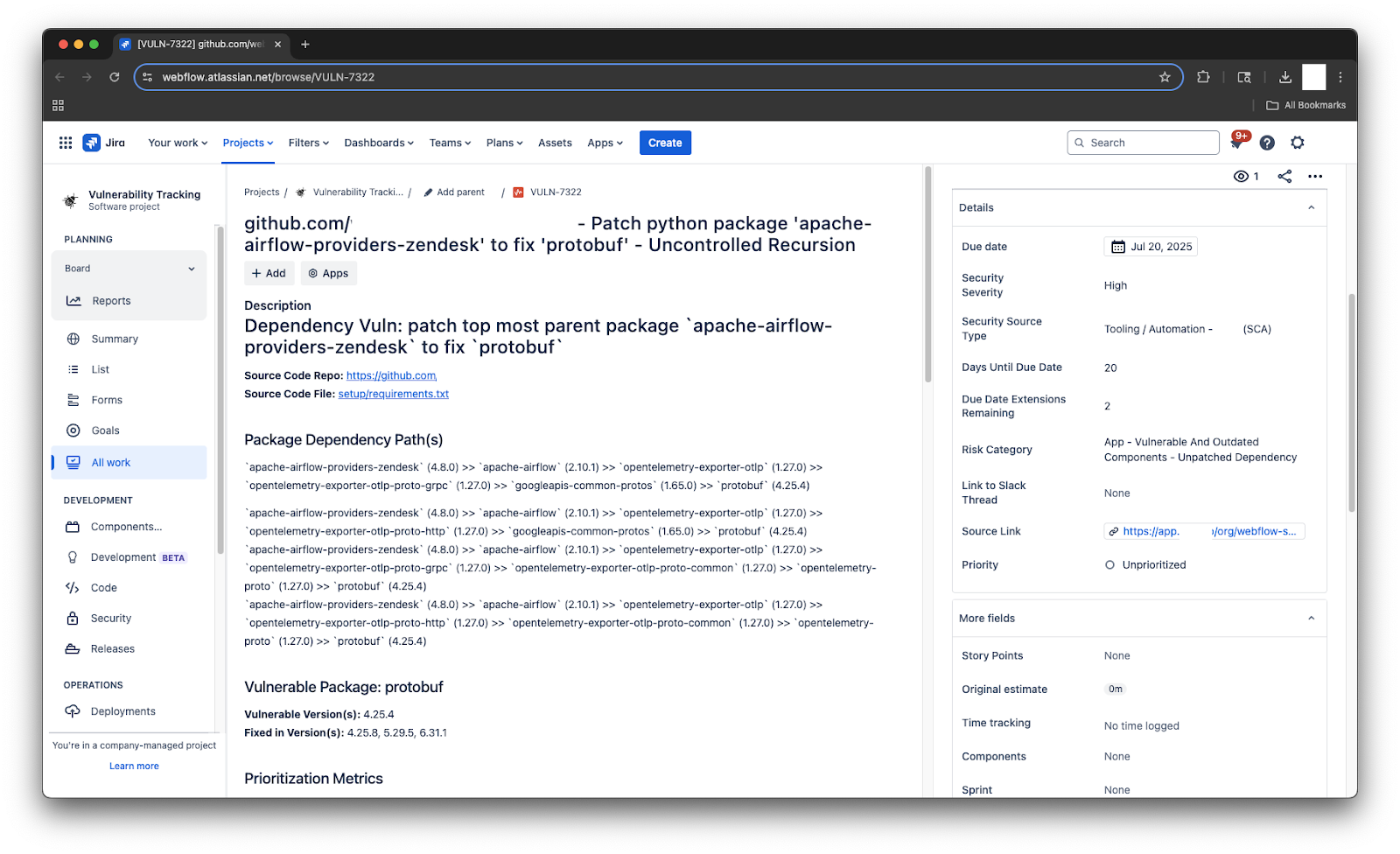Collapse the Details panel chevron

click(1311, 207)
